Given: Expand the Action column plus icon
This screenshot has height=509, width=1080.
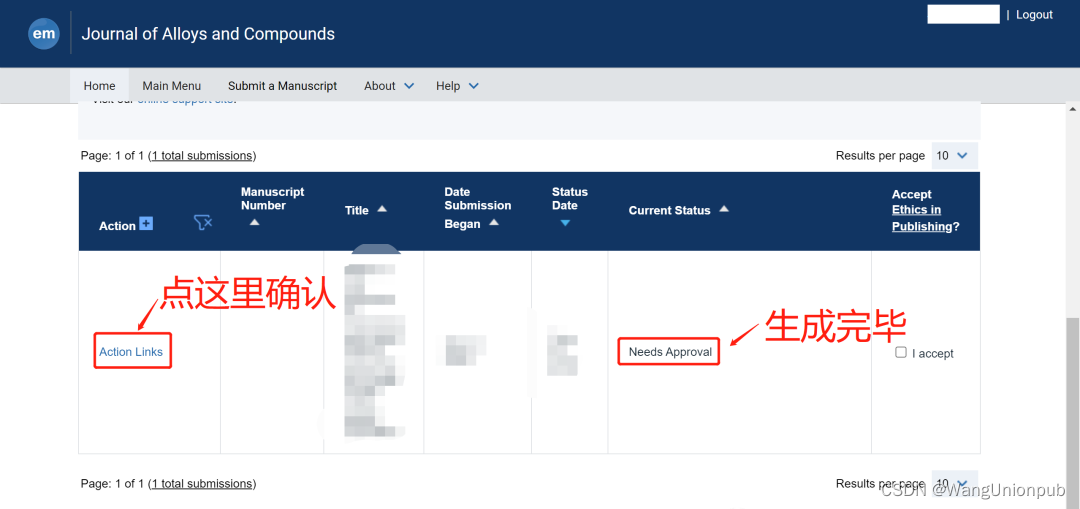Looking at the screenshot, I should [x=146, y=223].
